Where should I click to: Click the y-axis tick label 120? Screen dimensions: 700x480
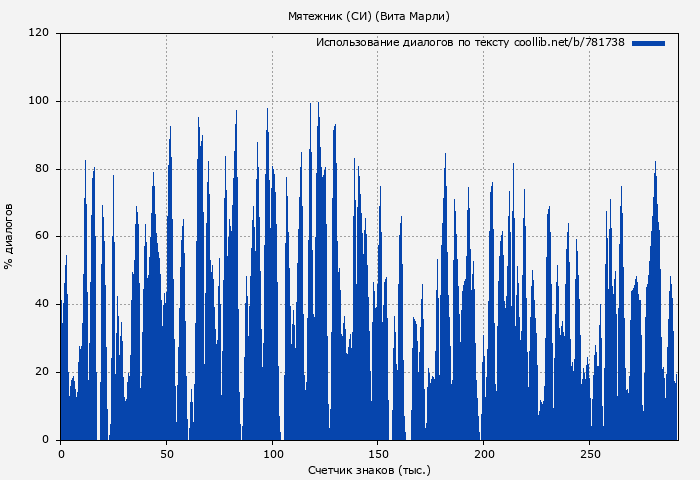(39, 33)
